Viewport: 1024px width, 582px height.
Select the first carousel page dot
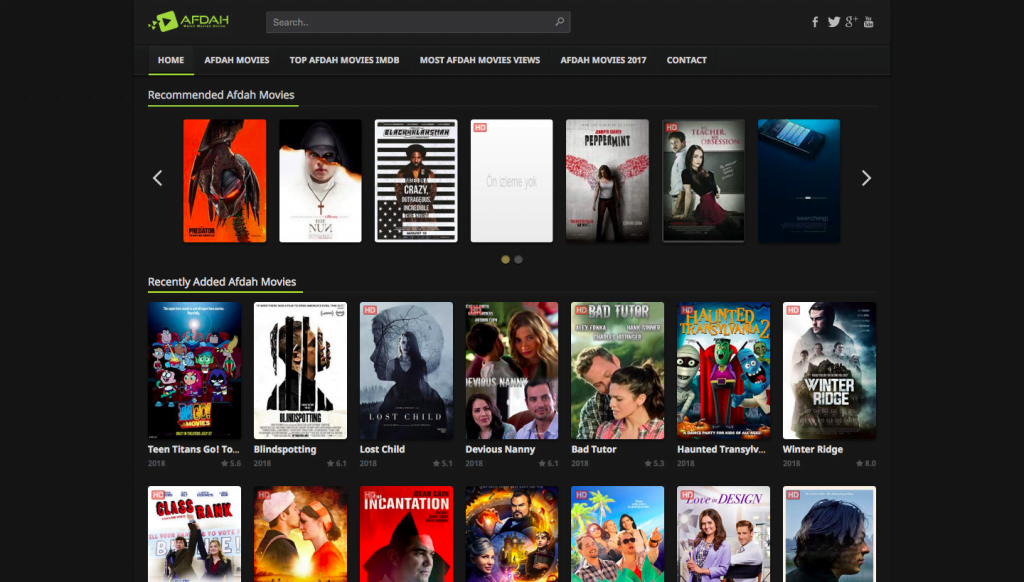[x=505, y=259]
